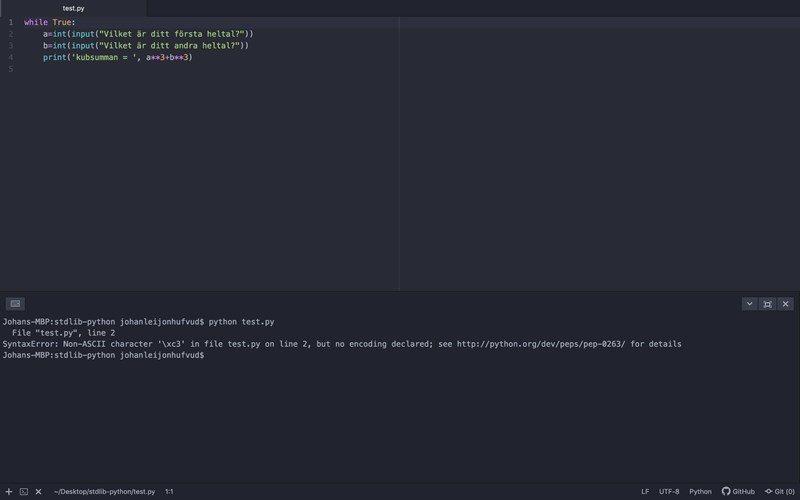This screenshot has height=500, width=800.
Task: Change the UTF-8 file encoding
Action: [669, 492]
